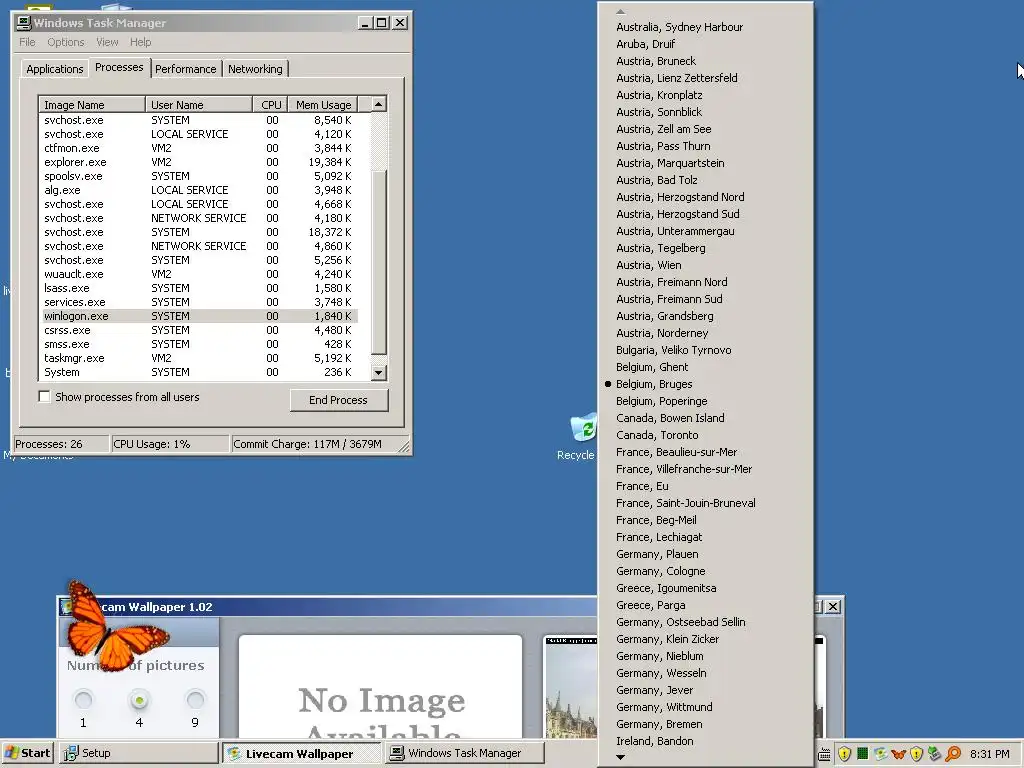Select 9 pictures radio option
The image size is (1024, 768).
pos(195,700)
